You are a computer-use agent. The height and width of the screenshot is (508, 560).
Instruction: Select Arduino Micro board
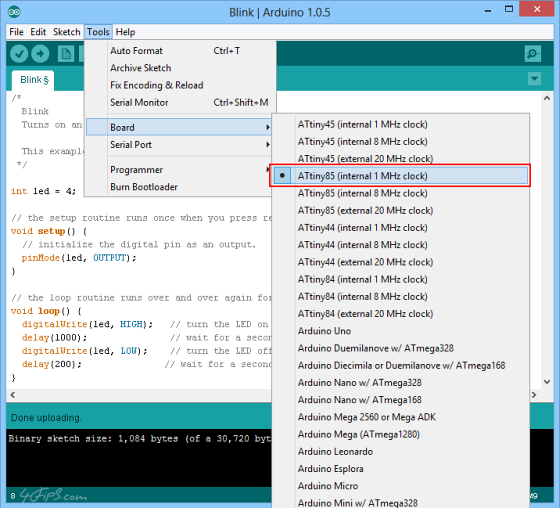tap(400, 486)
